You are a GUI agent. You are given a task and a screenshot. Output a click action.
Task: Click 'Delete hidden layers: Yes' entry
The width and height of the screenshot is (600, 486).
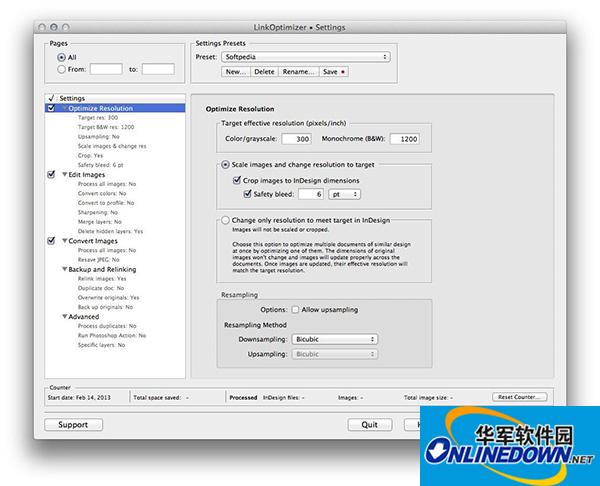click(110, 231)
